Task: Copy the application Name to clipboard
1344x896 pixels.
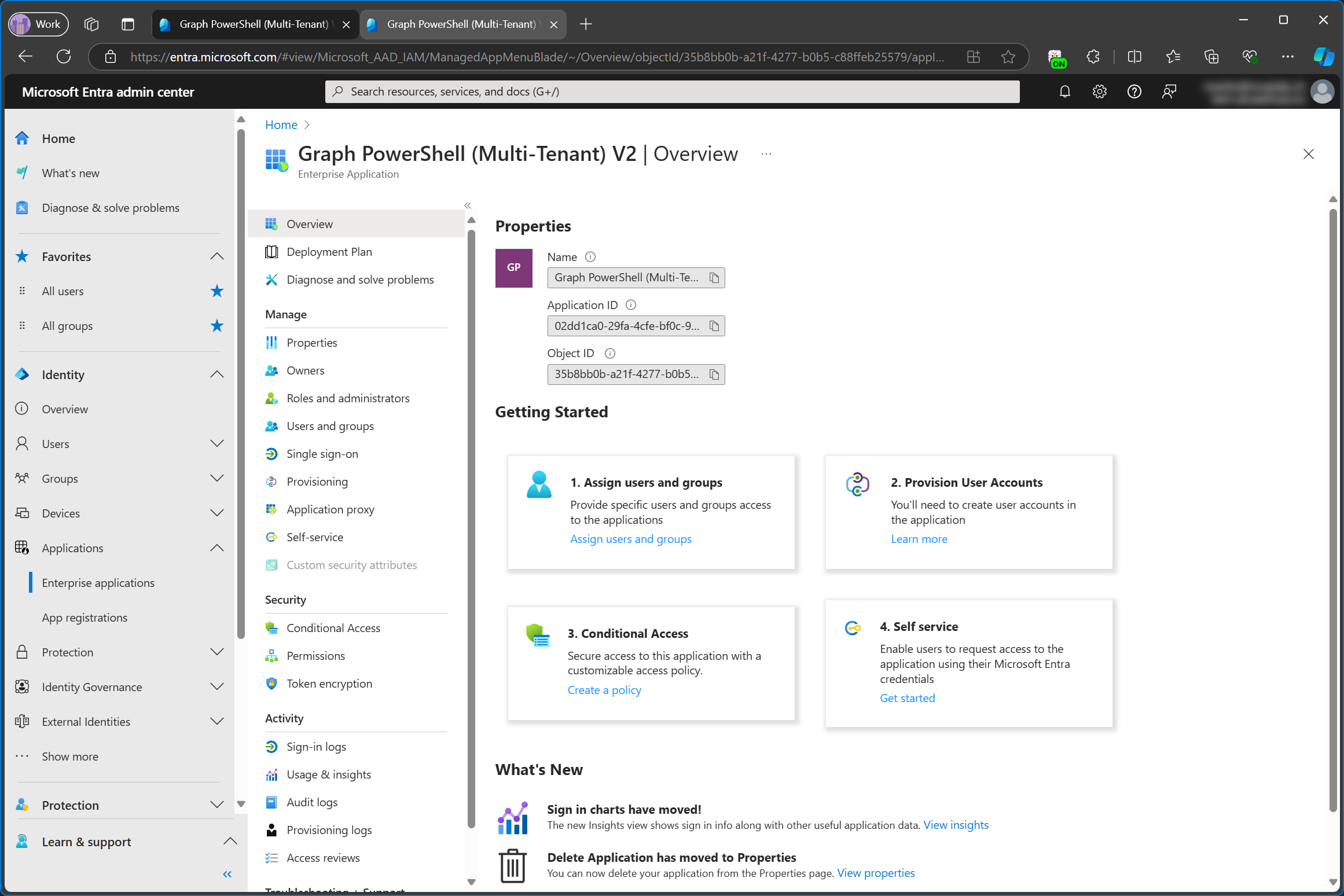Action: [x=714, y=278]
